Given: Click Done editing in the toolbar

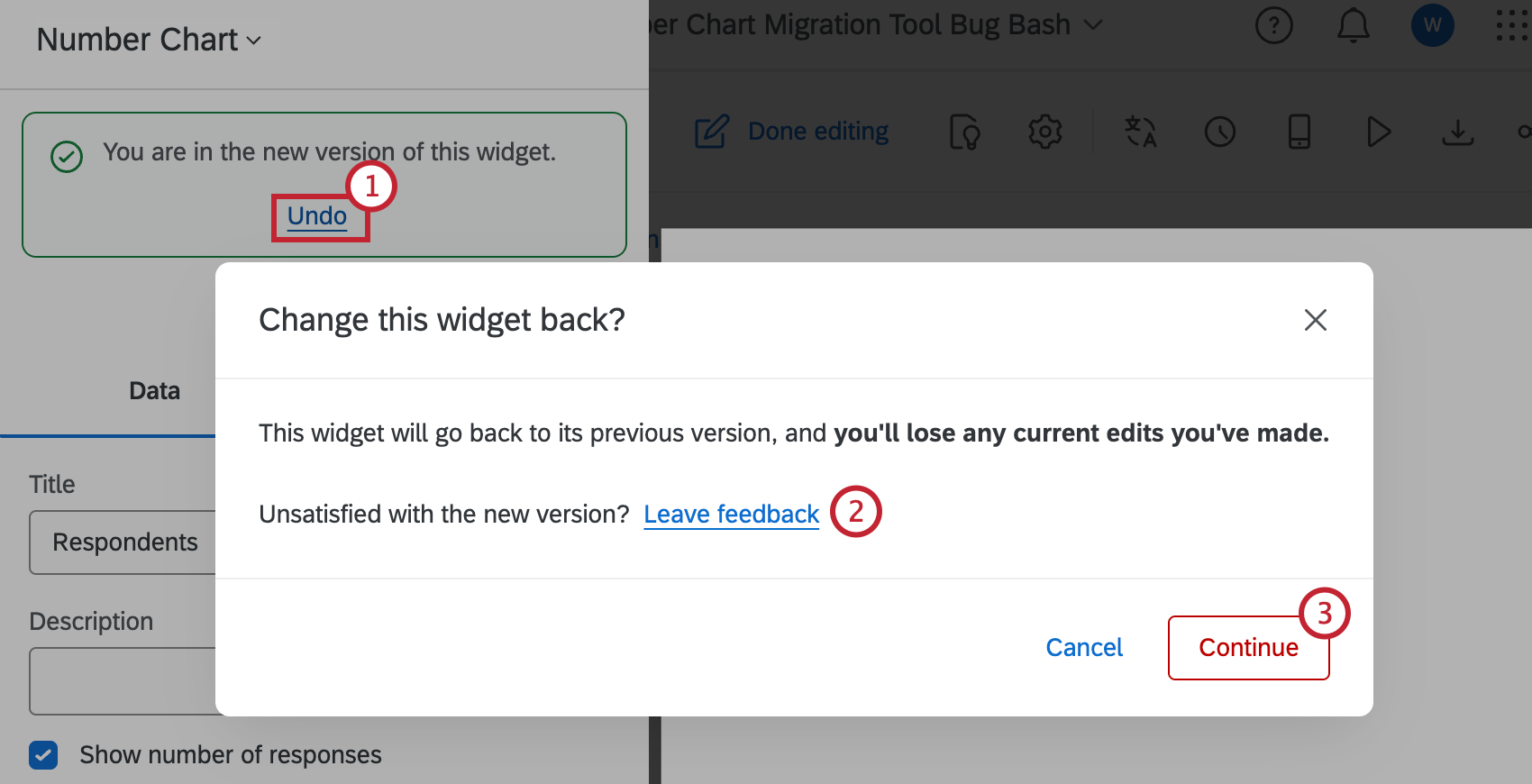Looking at the screenshot, I should tap(817, 131).
